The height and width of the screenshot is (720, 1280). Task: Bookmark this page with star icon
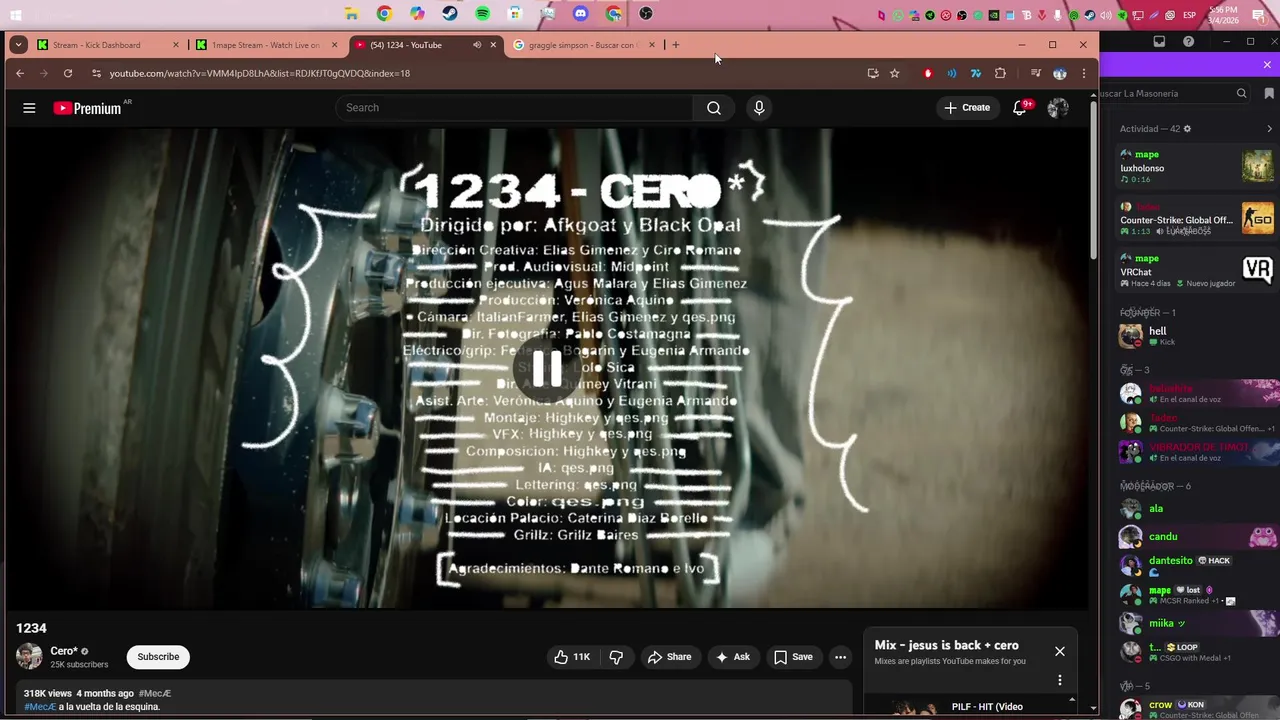(895, 73)
